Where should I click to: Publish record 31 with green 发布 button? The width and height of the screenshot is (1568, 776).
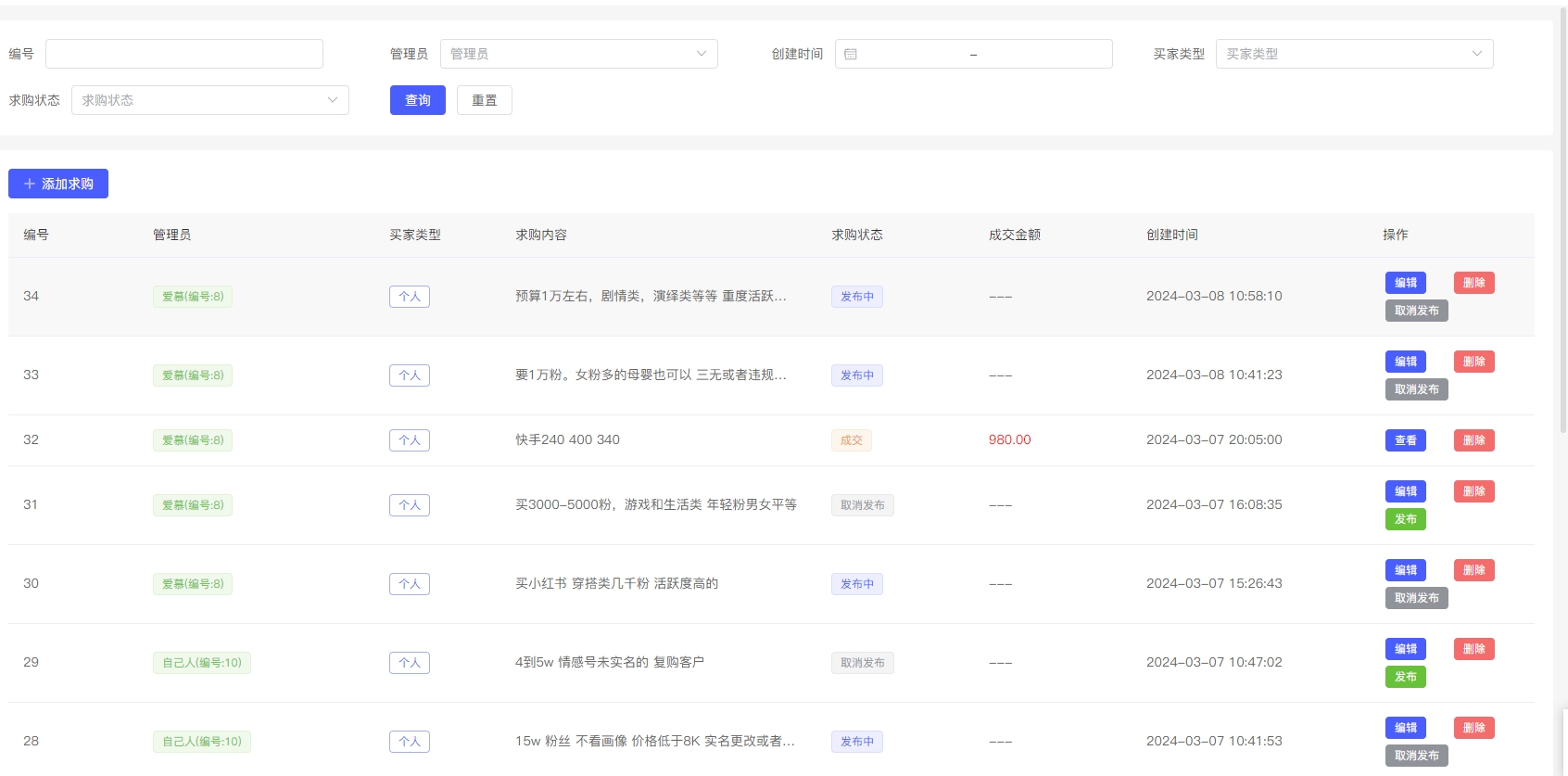click(x=1405, y=519)
